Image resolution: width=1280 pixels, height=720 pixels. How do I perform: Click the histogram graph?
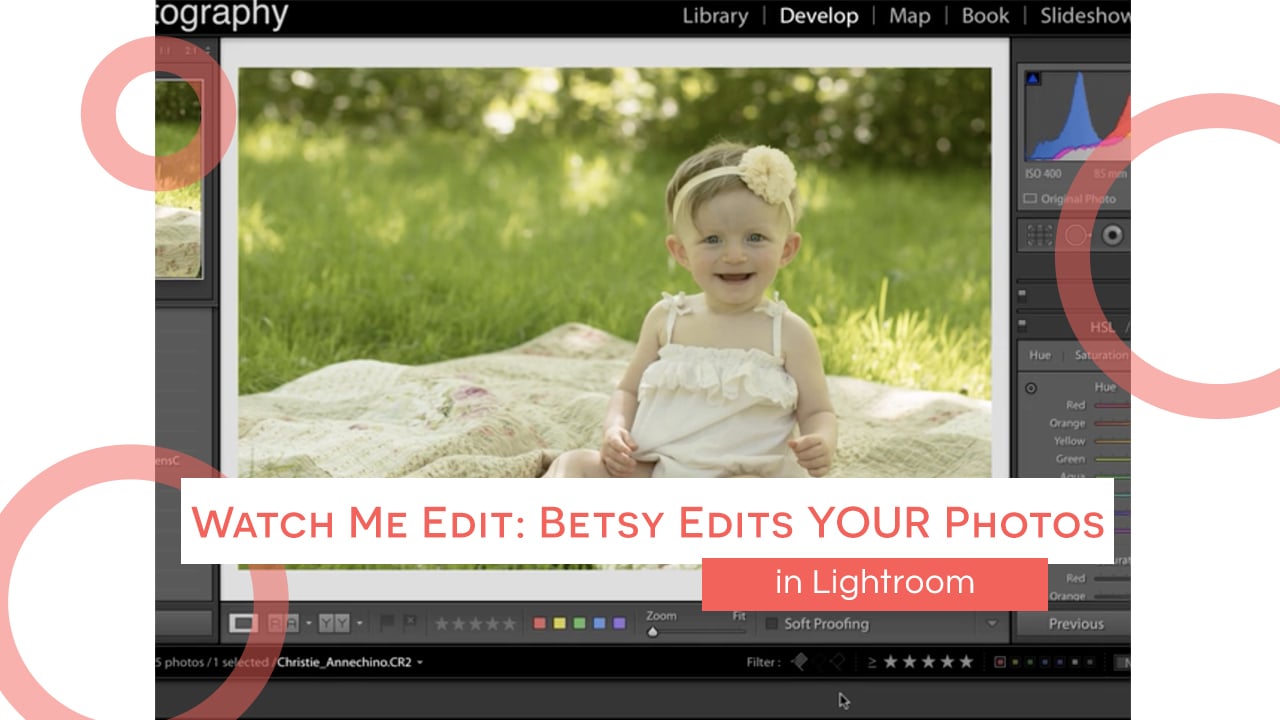pyautogui.click(x=1078, y=115)
